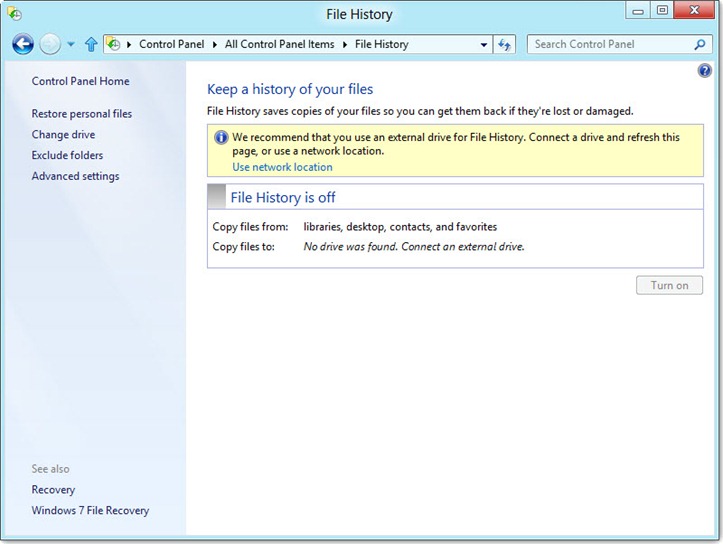Screen dimensions: 723x544
Task: Click the info icon in yellow banner
Action: (221, 137)
